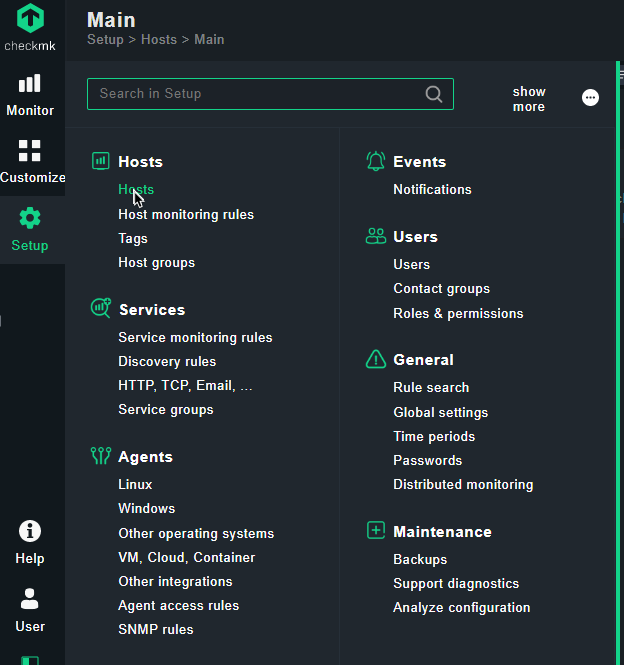Open the User profile icon
This screenshot has height=665, width=624.
[30, 598]
